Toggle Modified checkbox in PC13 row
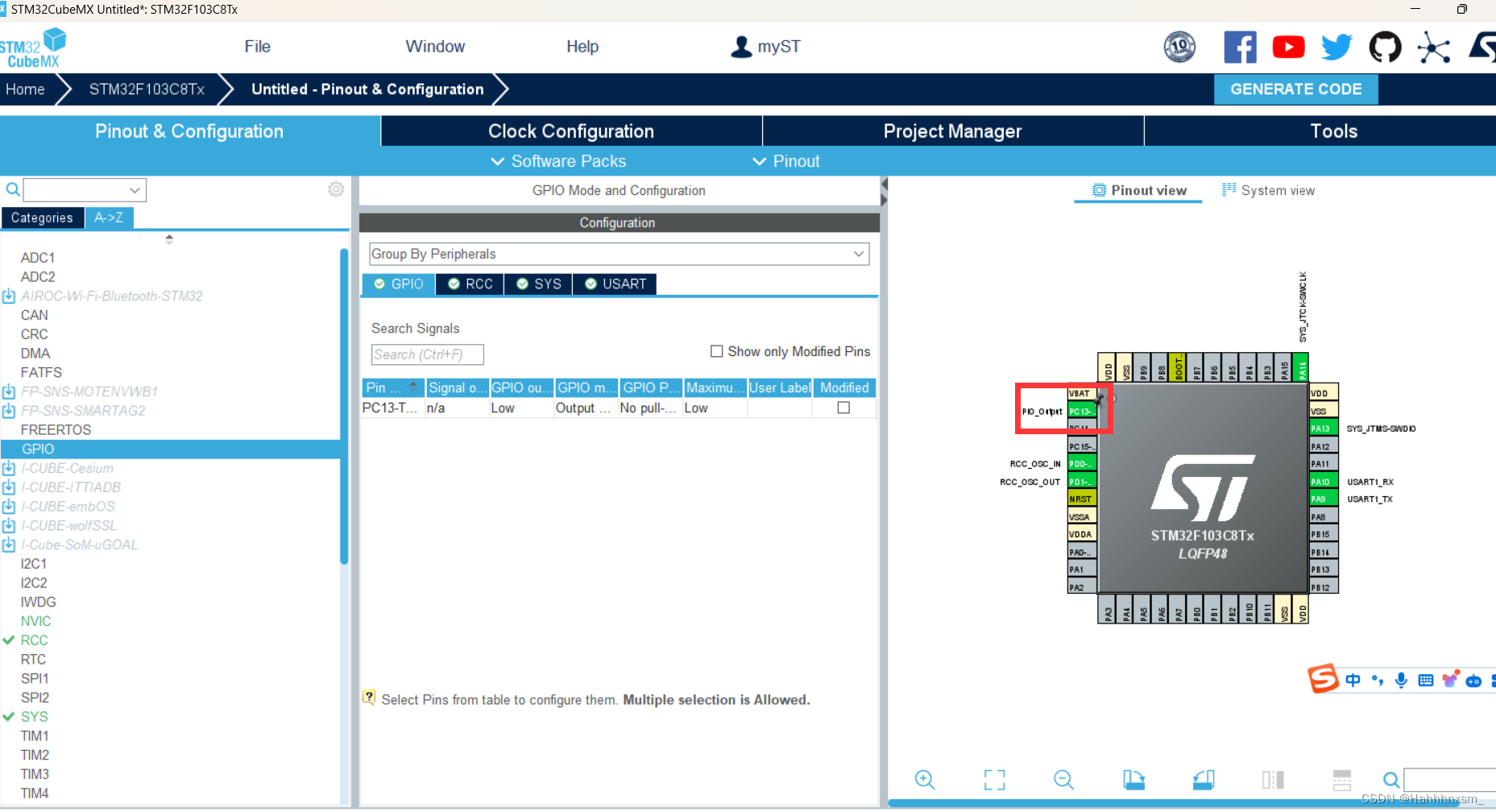The image size is (1496, 812). (843, 408)
